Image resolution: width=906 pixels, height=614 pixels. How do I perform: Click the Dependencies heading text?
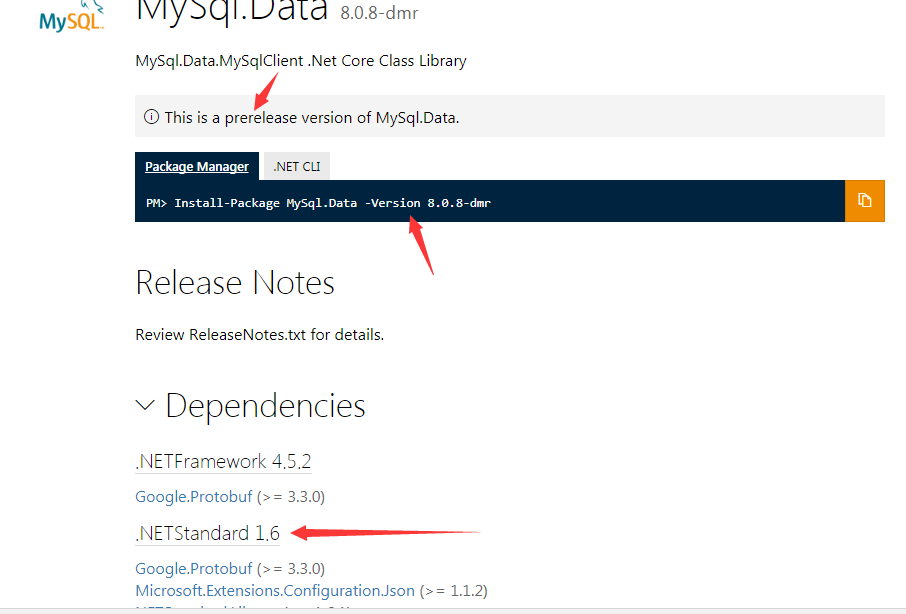[265, 405]
